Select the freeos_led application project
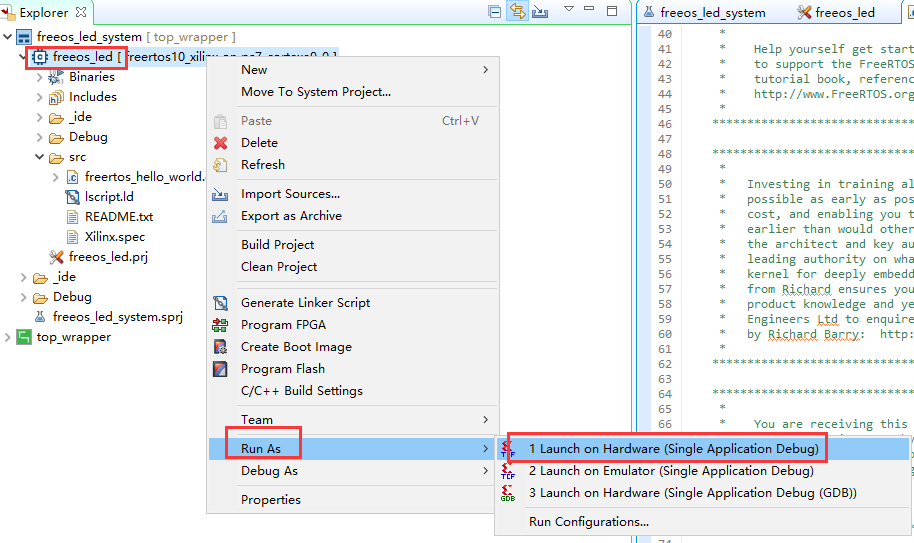This screenshot has width=914, height=543. [x=82, y=57]
